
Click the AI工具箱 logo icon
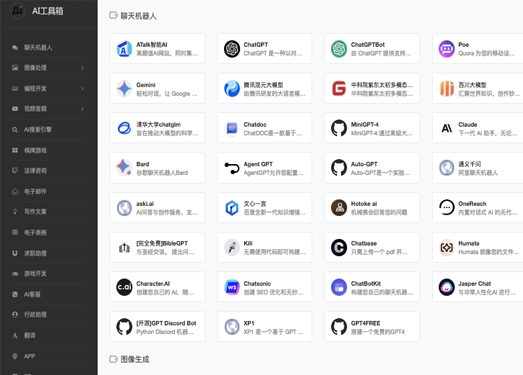17,11
